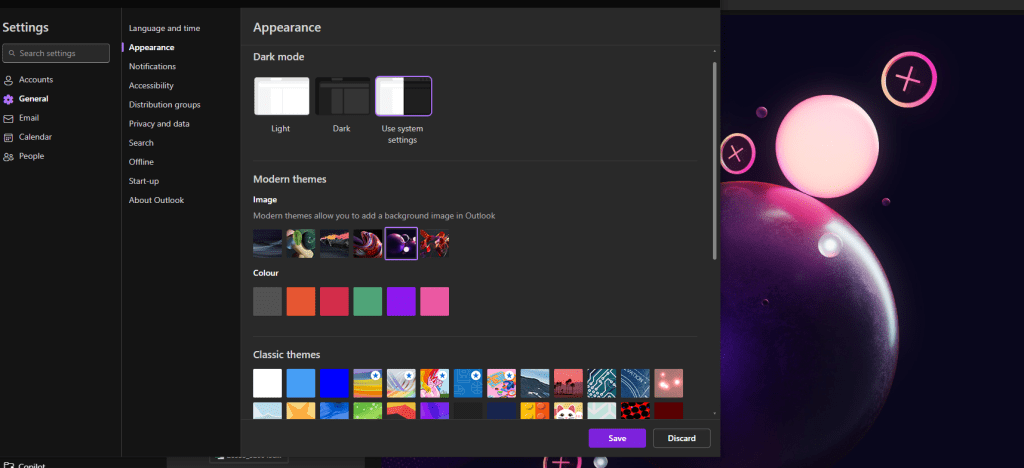This screenshot has height=468, width=1024.
Task: Open Email settings in the sidebar
Action: tap(28, 118)
